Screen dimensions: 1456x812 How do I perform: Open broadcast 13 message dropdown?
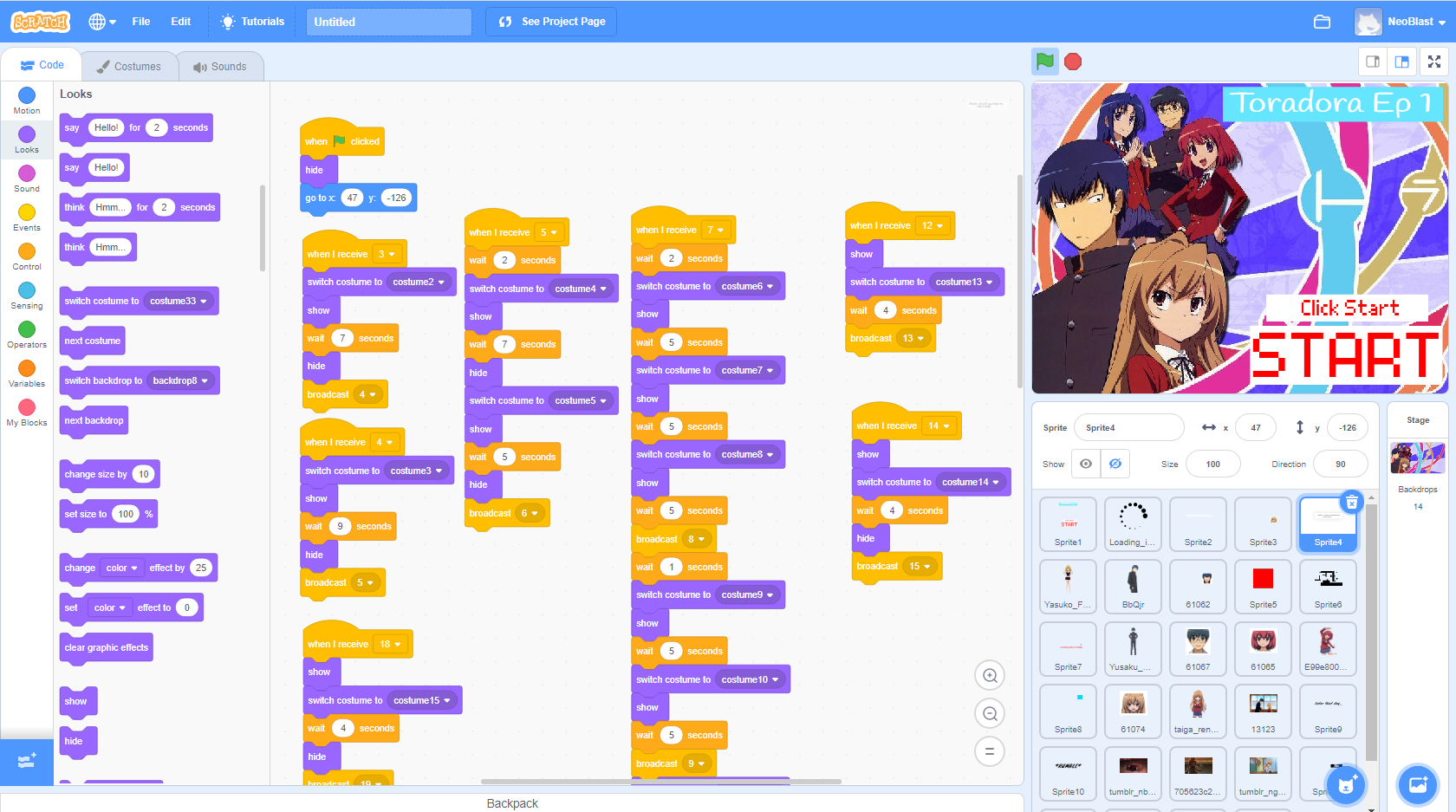click(913, 339)
